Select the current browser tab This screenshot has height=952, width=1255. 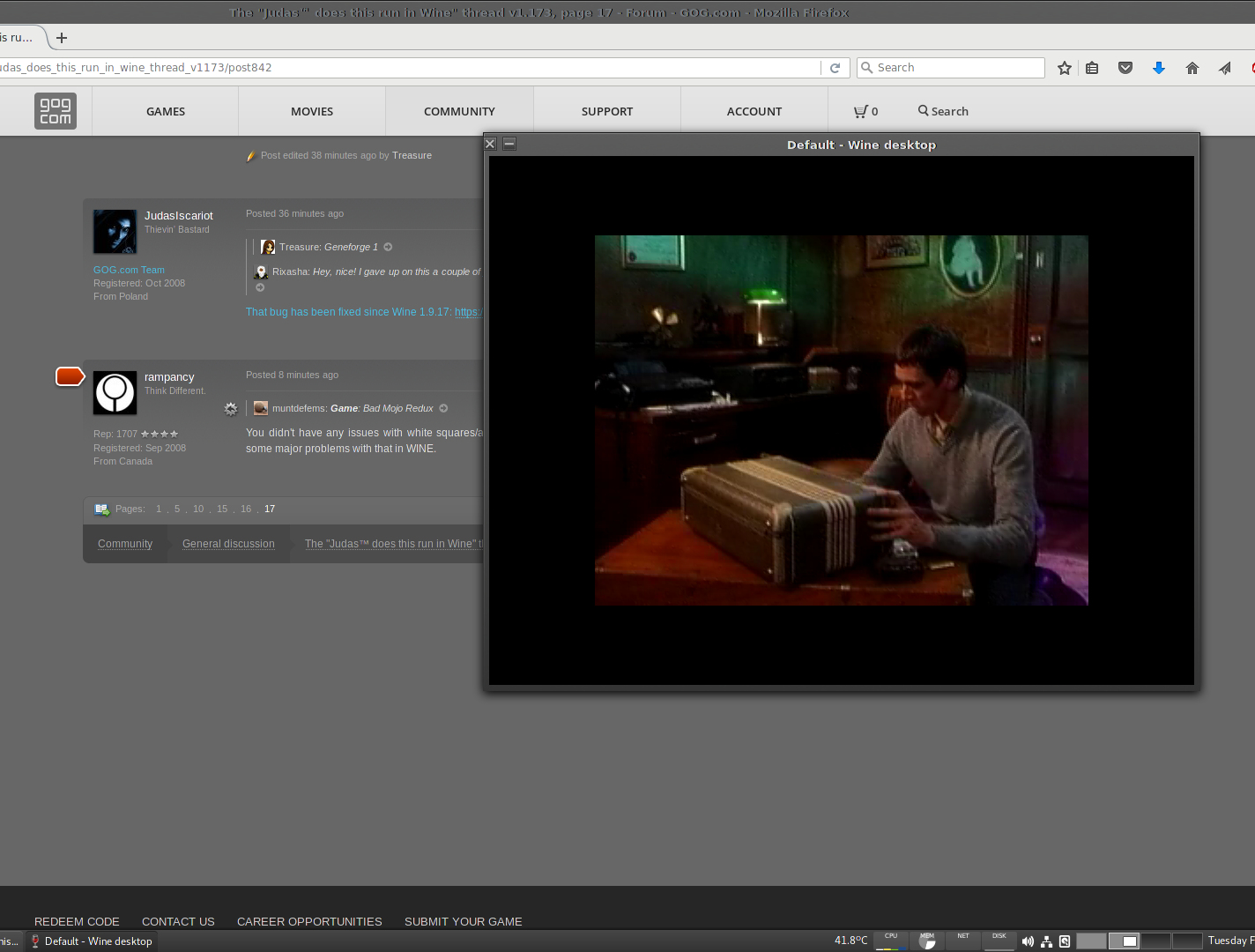tap(20, 38)
